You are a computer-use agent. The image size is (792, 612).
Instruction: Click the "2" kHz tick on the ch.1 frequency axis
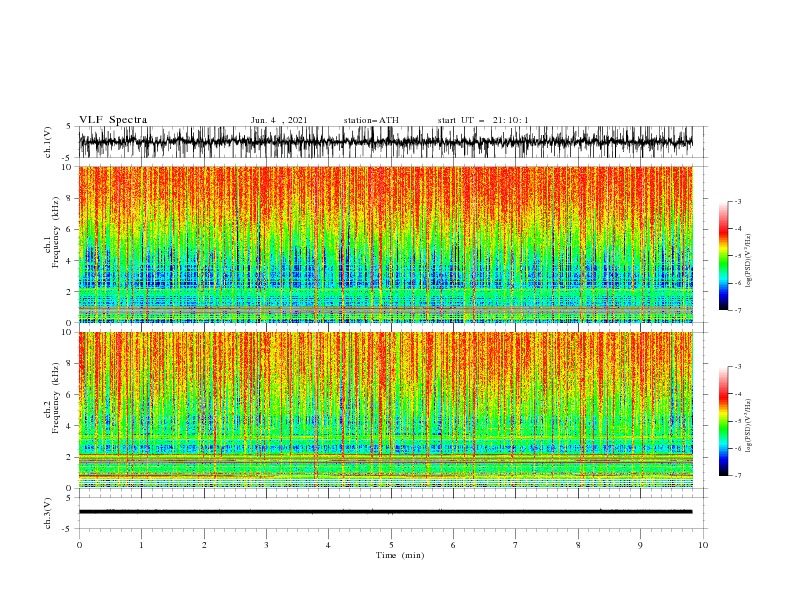(x=70, y=292)
